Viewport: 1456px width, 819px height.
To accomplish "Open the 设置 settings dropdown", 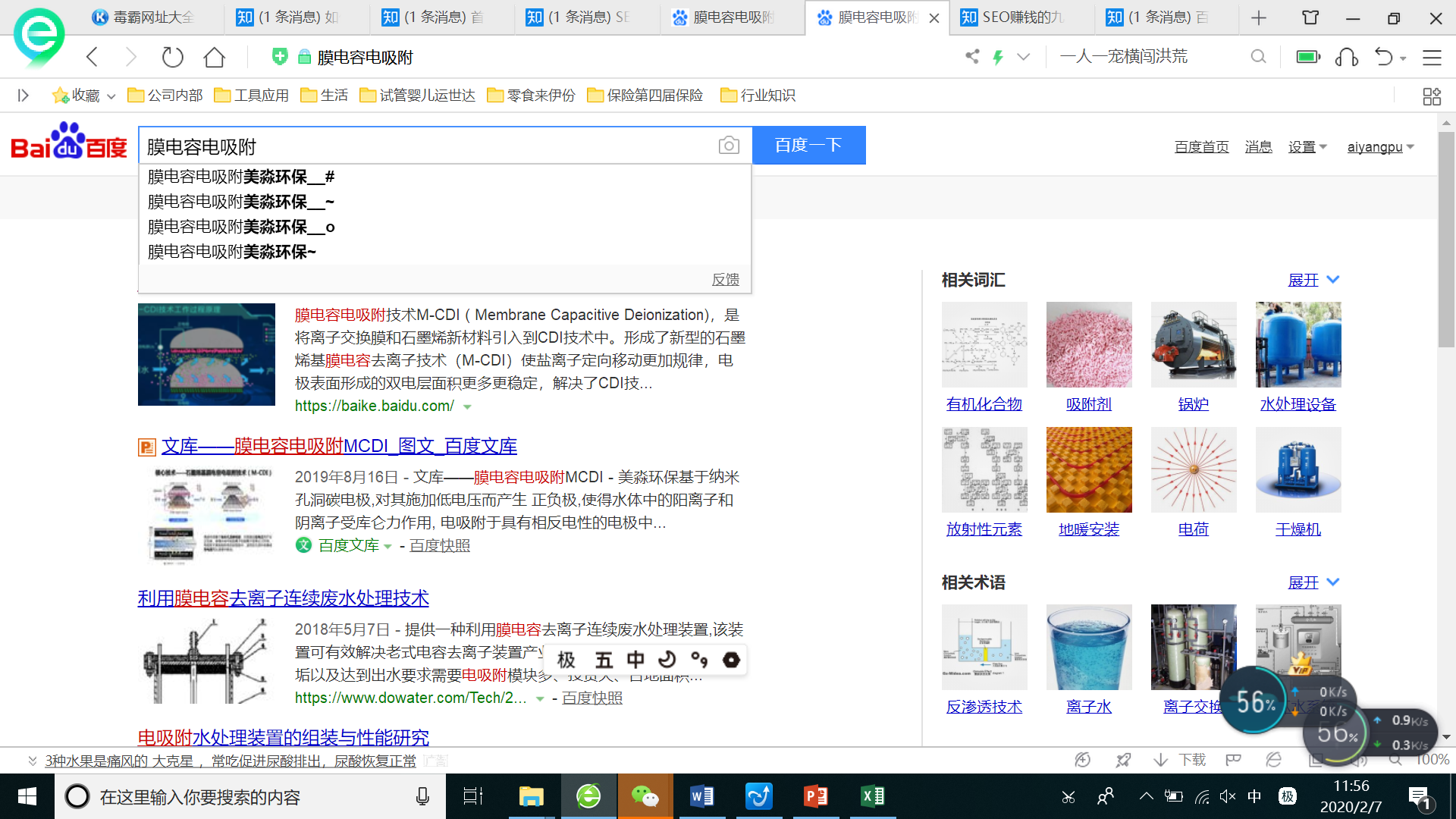I will (x=1307, y=147).
